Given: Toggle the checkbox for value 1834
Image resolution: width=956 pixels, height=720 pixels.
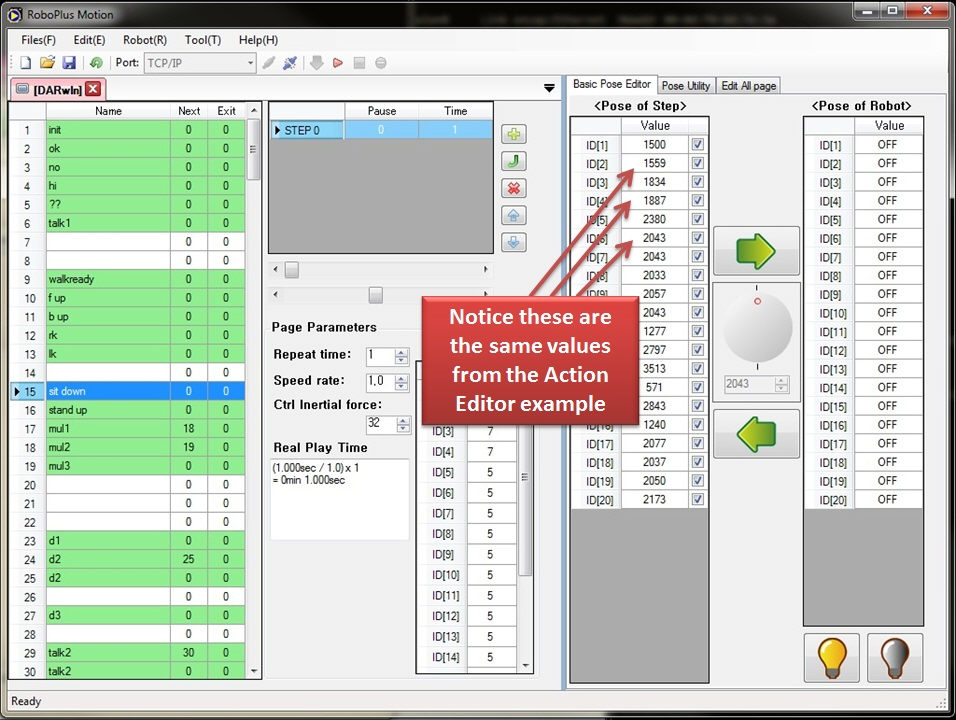Looking at the screenshot, I should [697, 182].
